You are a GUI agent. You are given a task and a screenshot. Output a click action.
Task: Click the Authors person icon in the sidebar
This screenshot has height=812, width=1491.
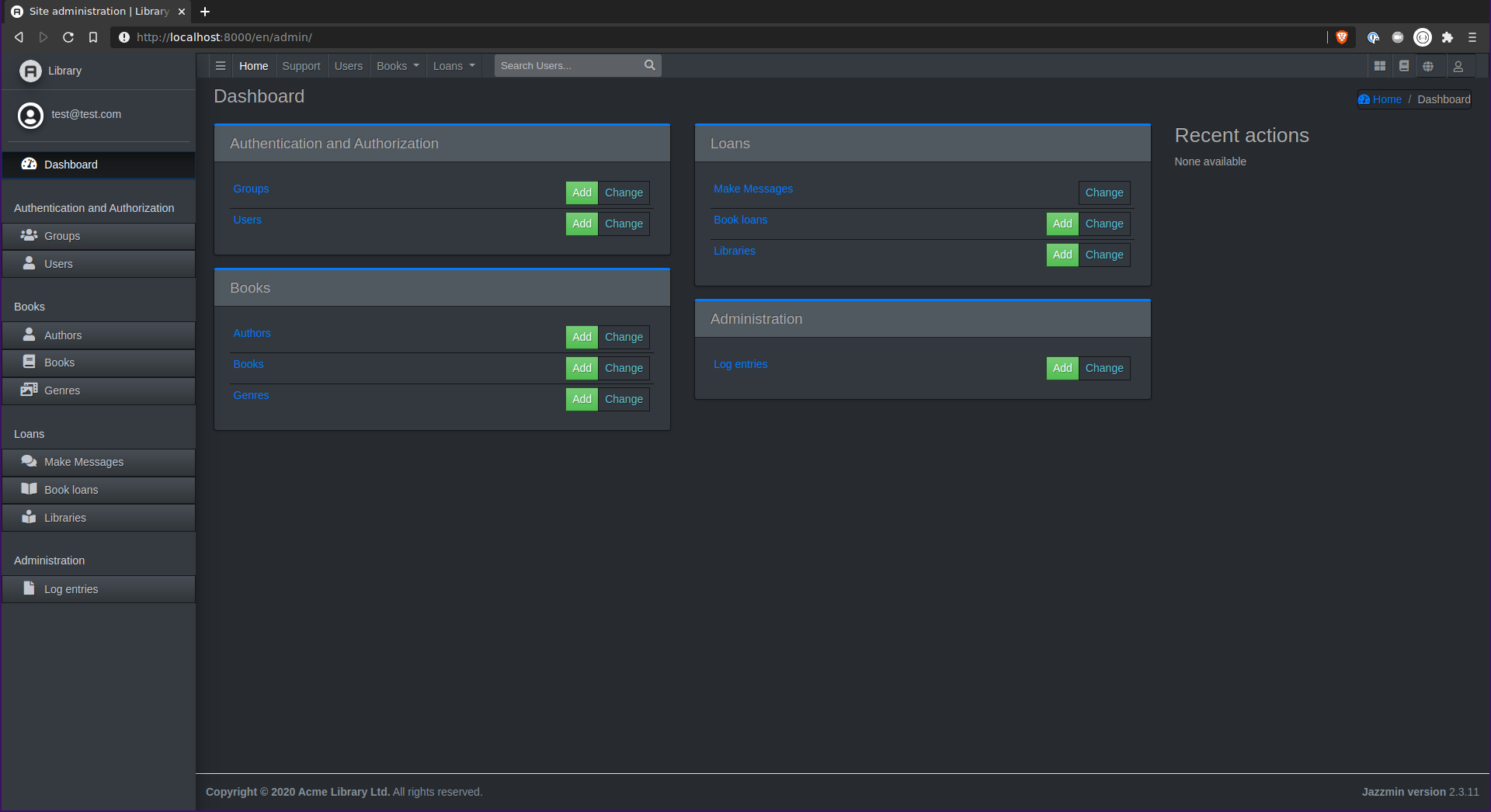pyautogui.click(x=29, y=335)
